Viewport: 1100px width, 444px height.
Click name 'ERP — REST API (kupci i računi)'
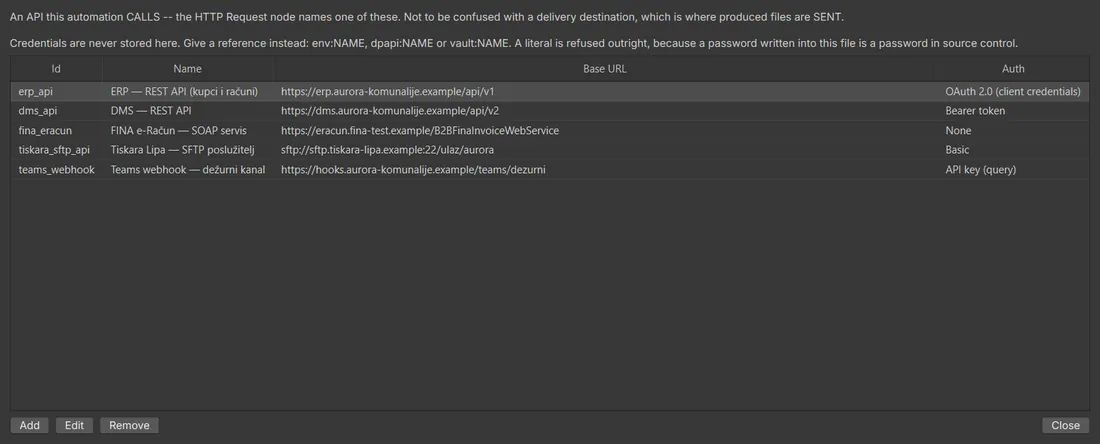pyautogui.click(x=188, y=91)
